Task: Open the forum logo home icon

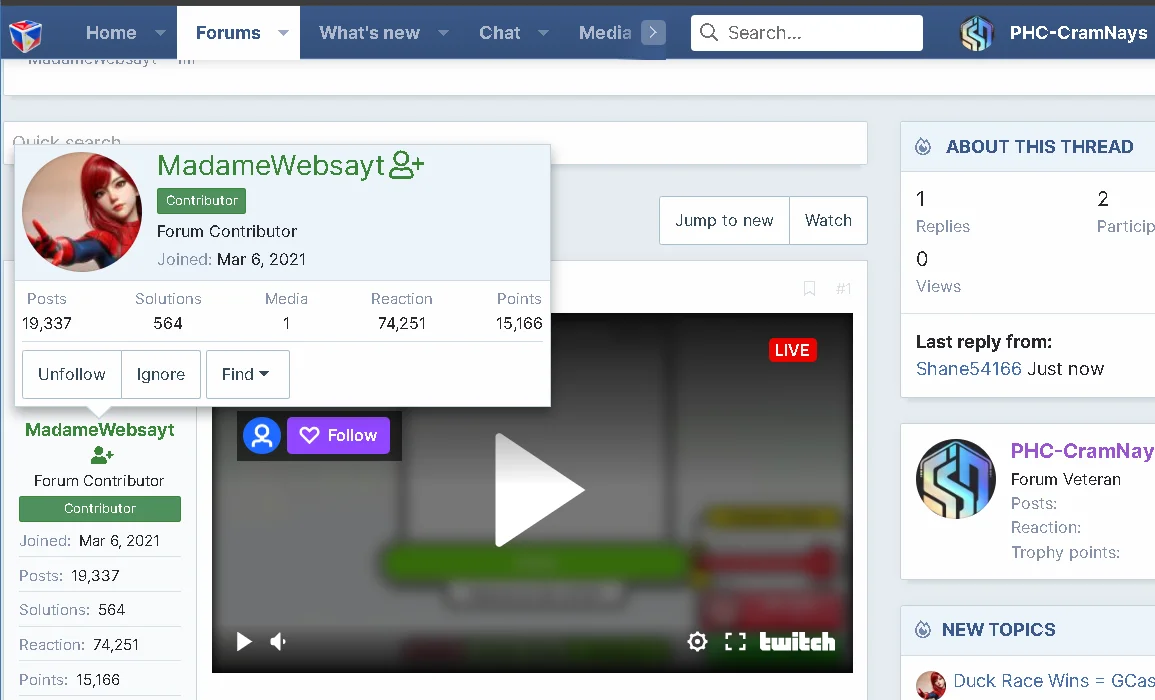Action: pos(25,35)
